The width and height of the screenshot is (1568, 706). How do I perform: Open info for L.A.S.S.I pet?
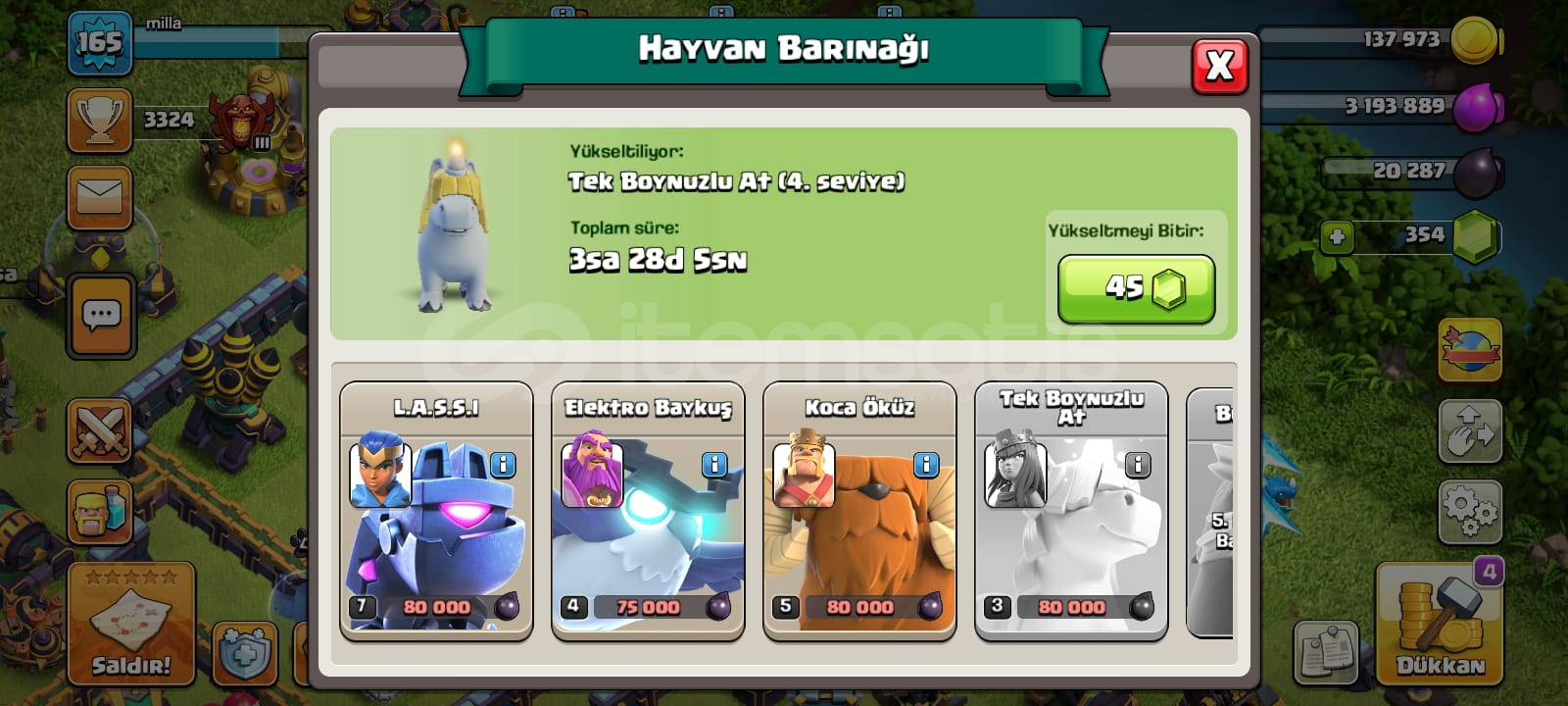(x=503, y=465)
